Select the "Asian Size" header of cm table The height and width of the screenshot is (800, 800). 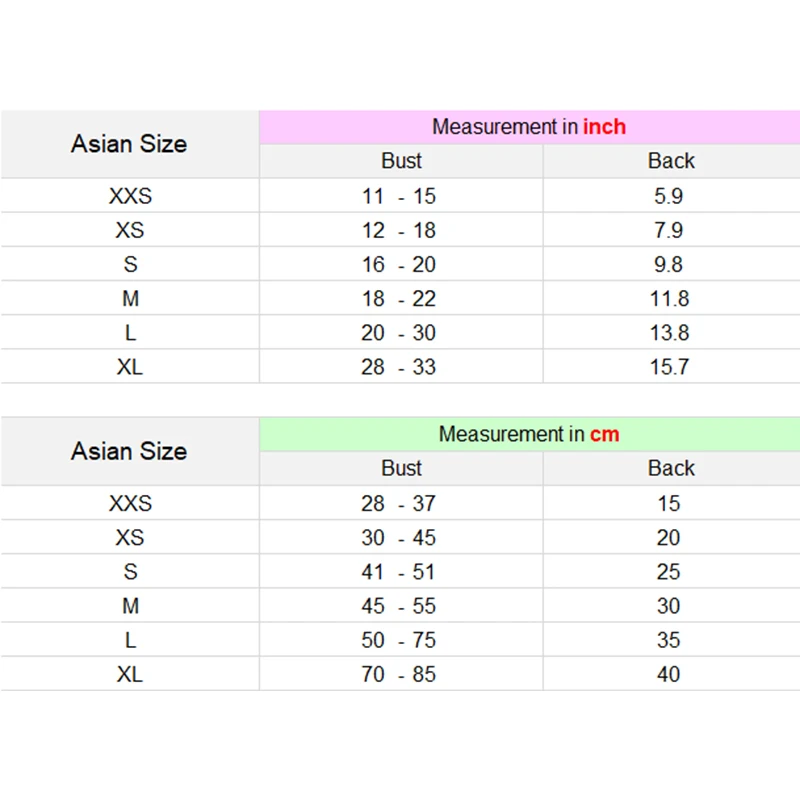click(x=129, y=451)
